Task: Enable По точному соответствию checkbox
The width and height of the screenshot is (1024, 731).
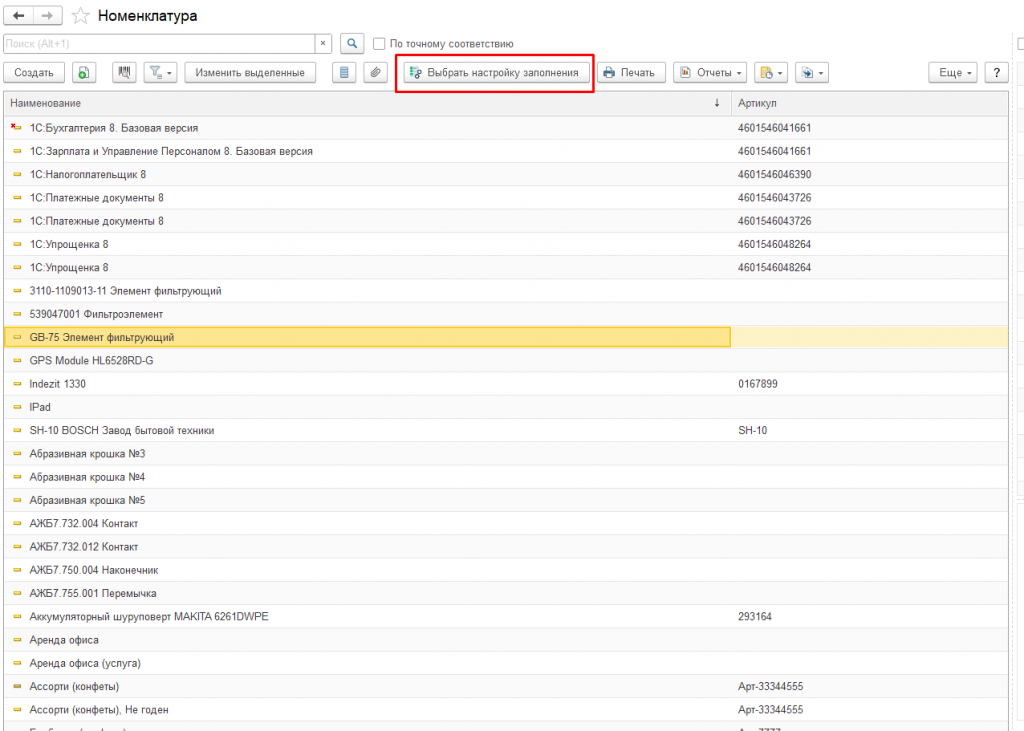Action: pyautogui.click(x=379, y=44)
